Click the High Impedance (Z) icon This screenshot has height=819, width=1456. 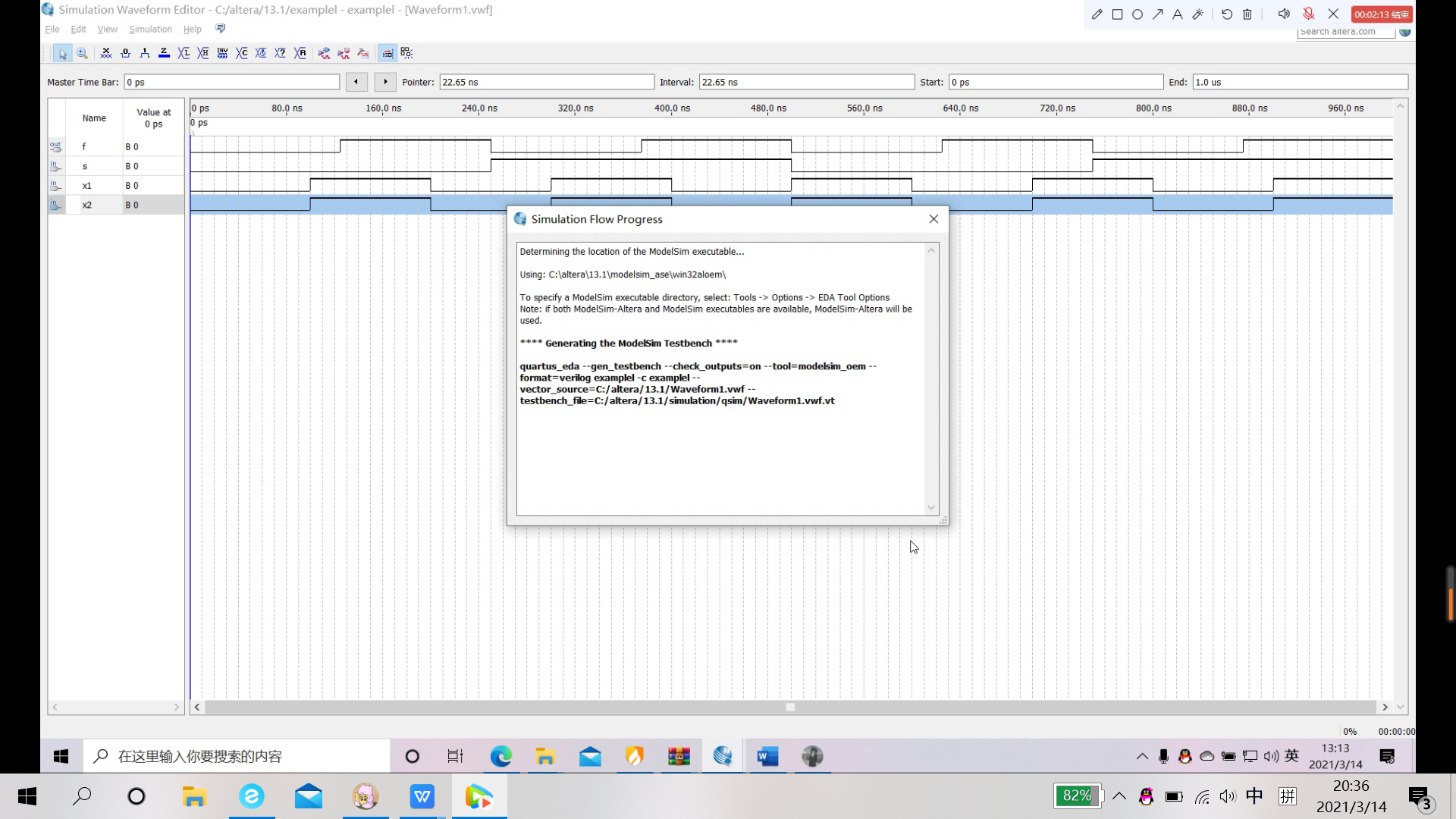[x=164, y=53]
